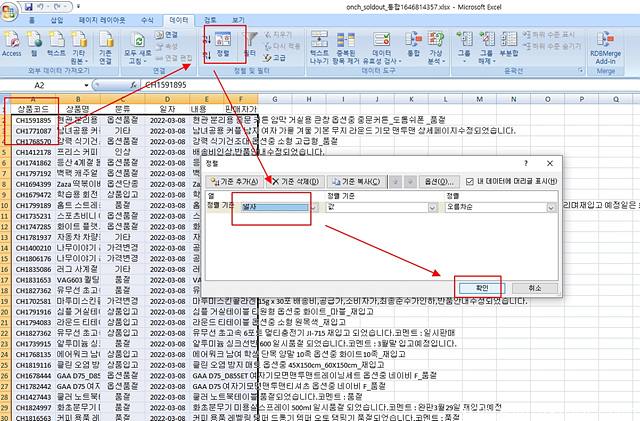This screenshot has width=640, height=421.
Task: Open 기존 연결 (existing connections)
Action: tap(105, 47)
